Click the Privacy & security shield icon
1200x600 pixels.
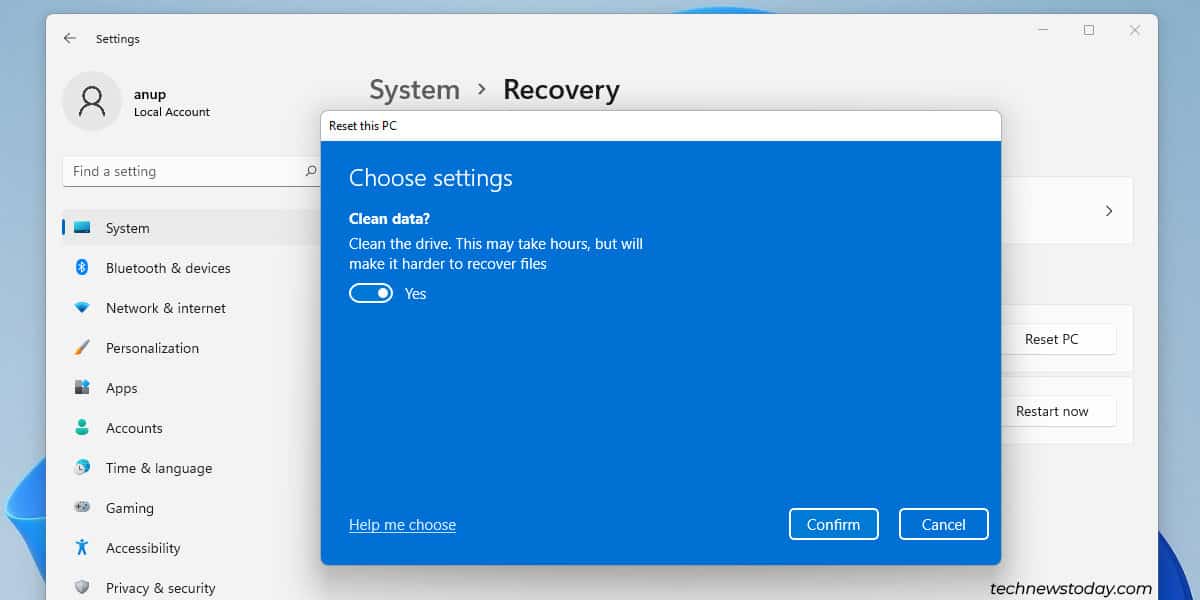coord(84,588)
